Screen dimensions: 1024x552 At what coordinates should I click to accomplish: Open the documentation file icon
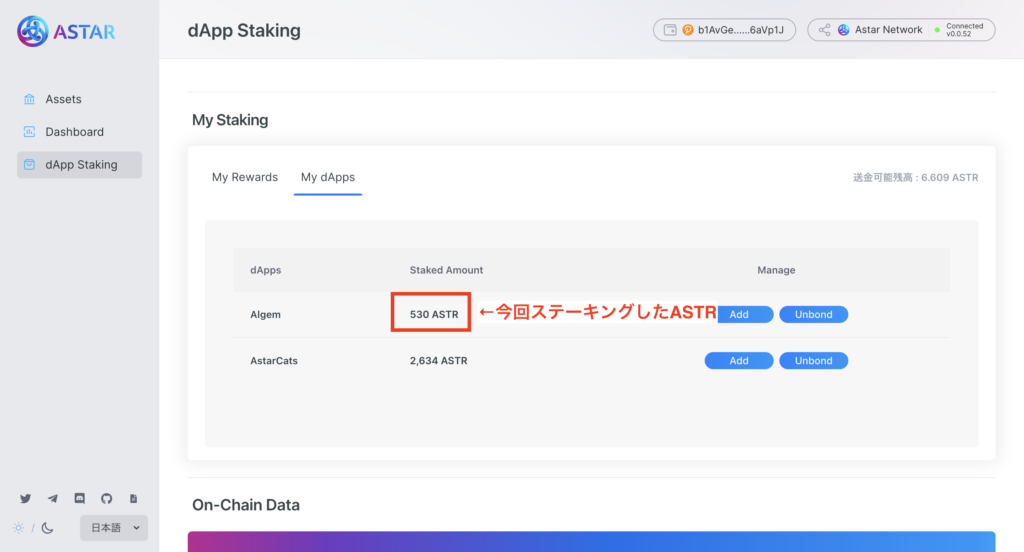coord(133,498)
